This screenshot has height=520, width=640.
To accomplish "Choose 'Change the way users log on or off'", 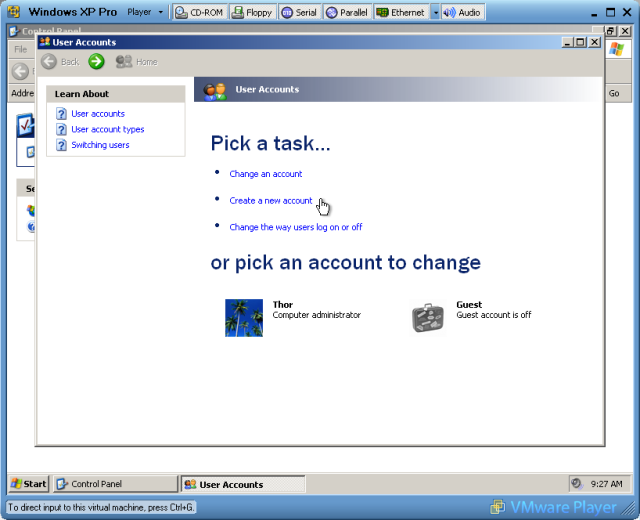I will 296,227.
